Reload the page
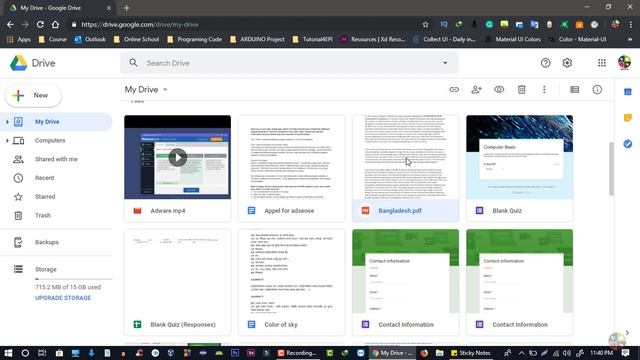Viewport: 640px width, 360px height. 40,24
